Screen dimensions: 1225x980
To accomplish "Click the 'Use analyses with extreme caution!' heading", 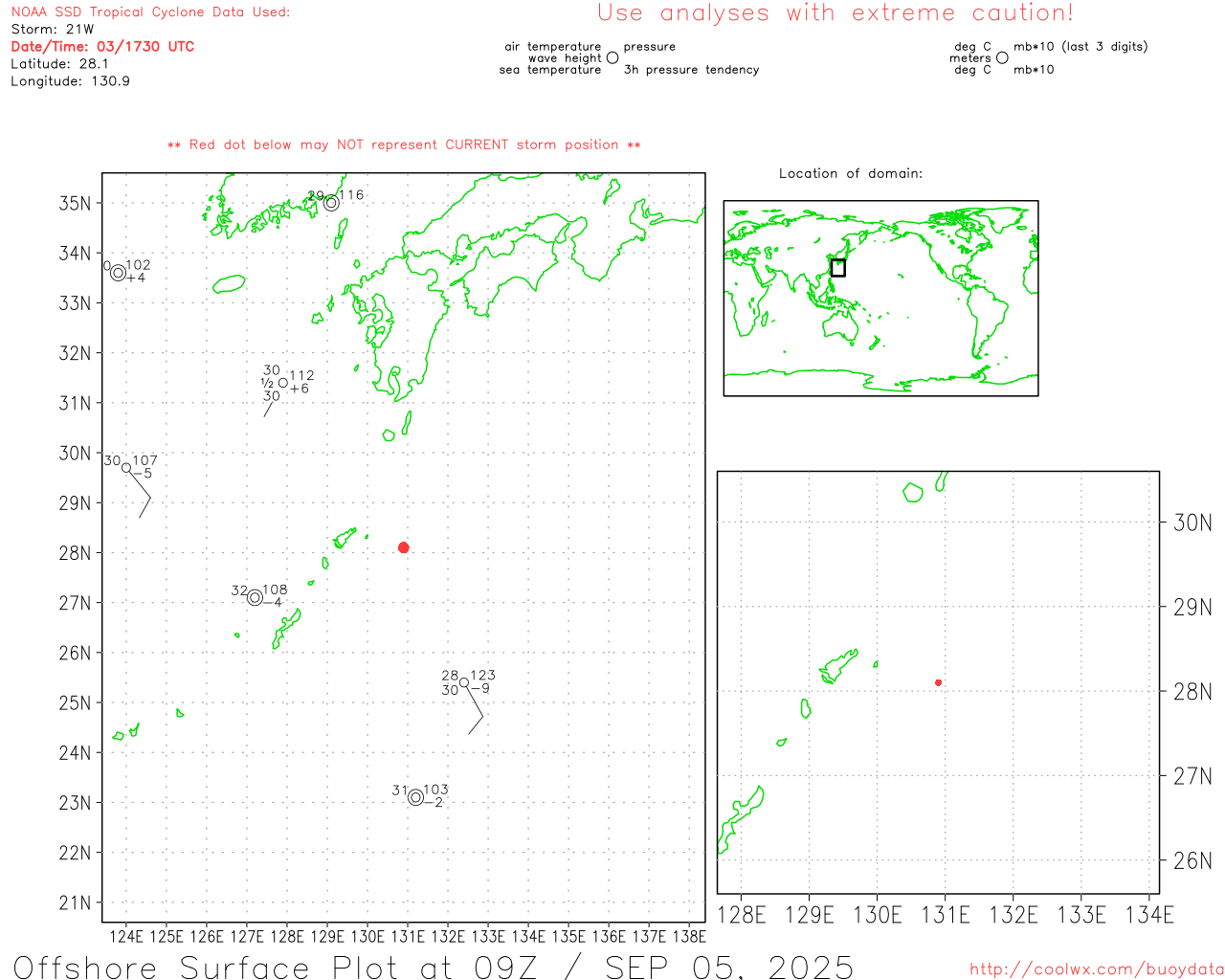I will tap(835, 12).
